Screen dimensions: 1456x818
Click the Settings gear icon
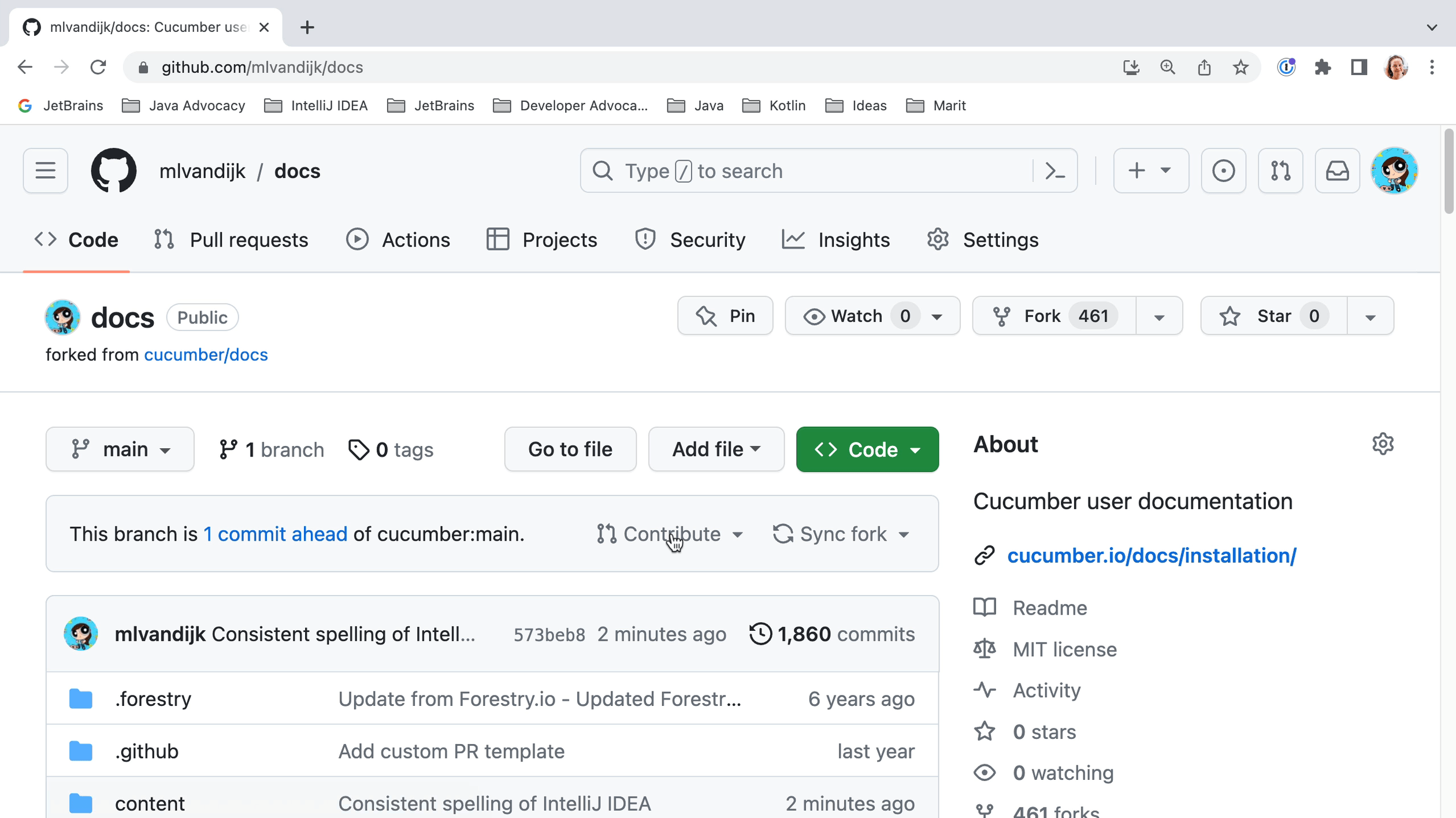[x=1383, y=444]
